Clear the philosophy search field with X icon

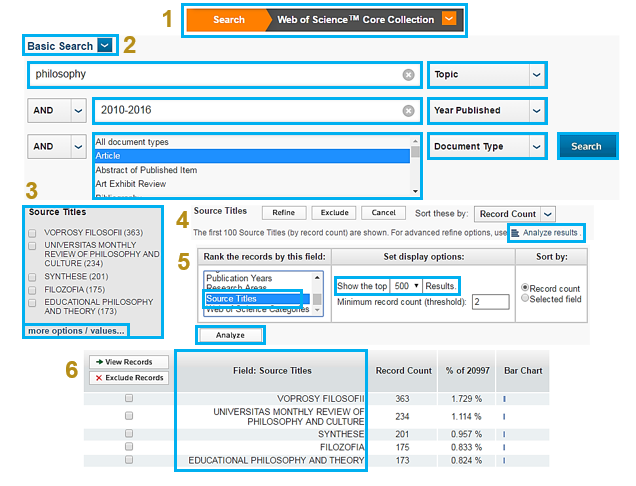pos(408,75)
